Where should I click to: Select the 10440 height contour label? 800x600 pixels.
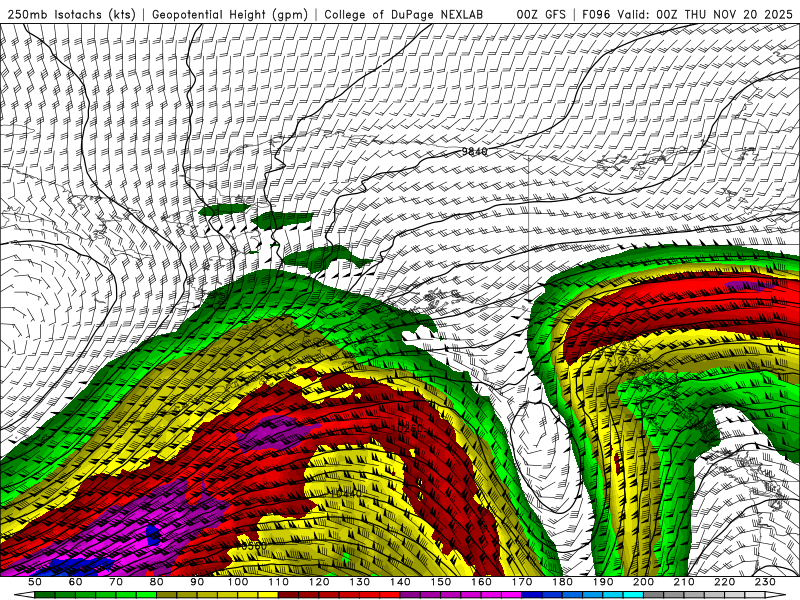(346, 493)
